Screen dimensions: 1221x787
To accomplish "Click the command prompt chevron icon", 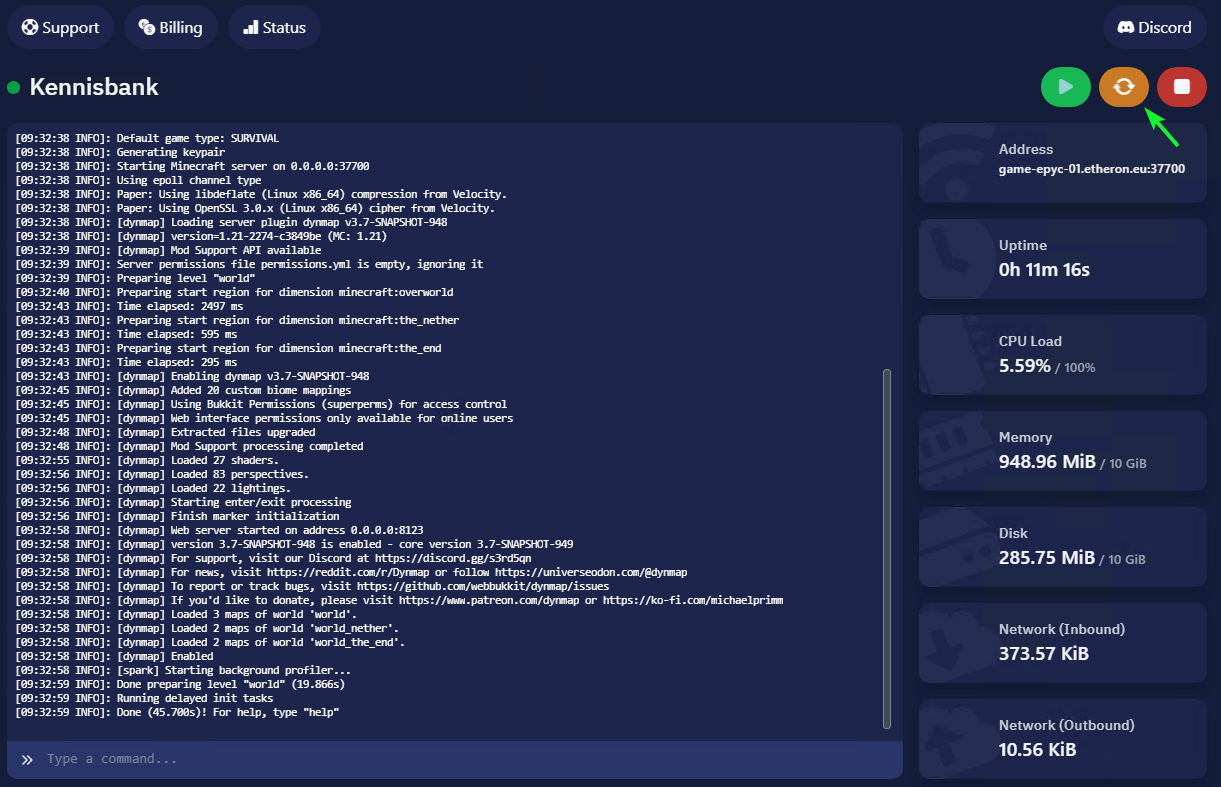I will coord(27,760).
